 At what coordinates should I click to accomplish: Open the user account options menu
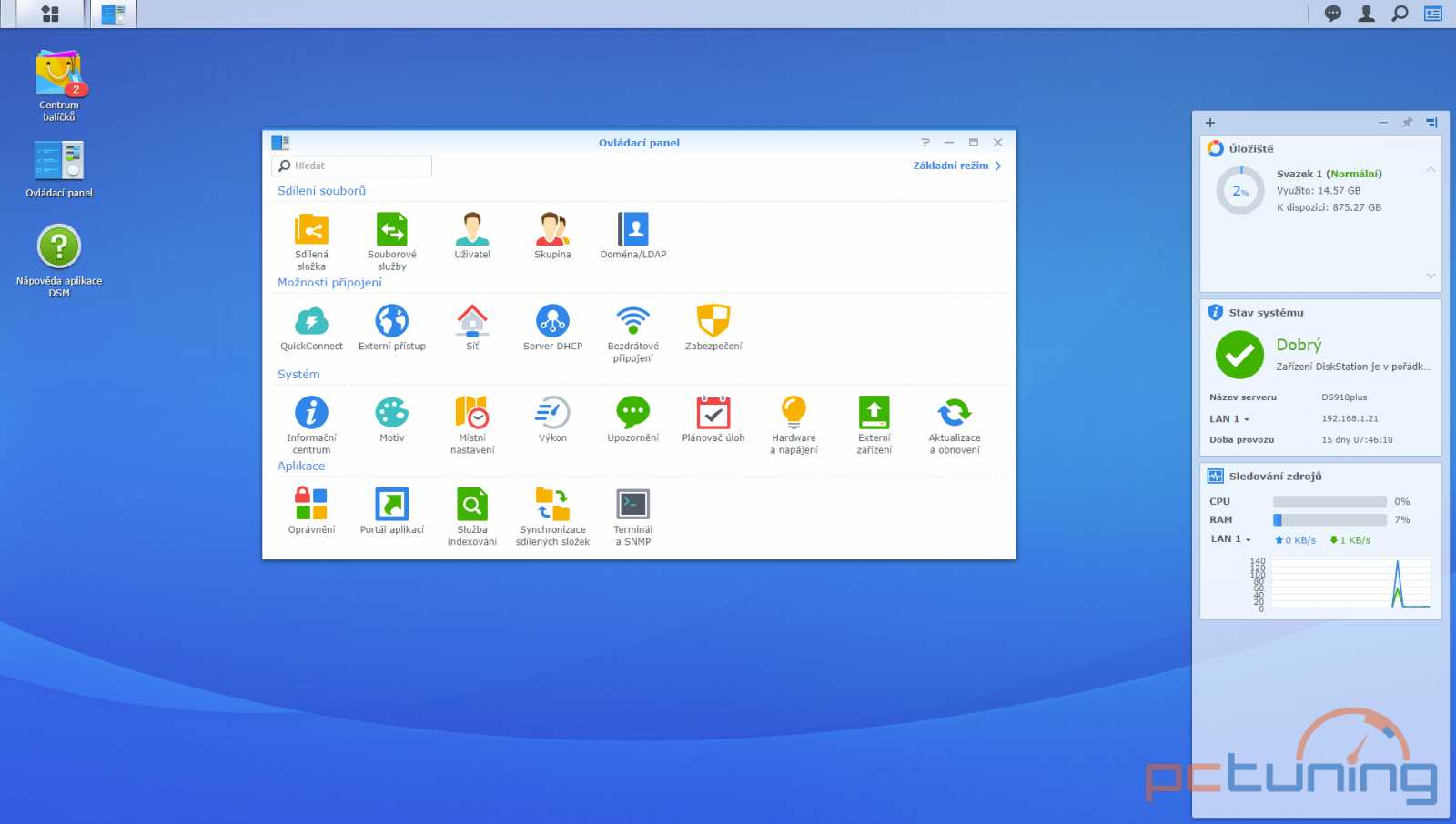[1367, 14]
